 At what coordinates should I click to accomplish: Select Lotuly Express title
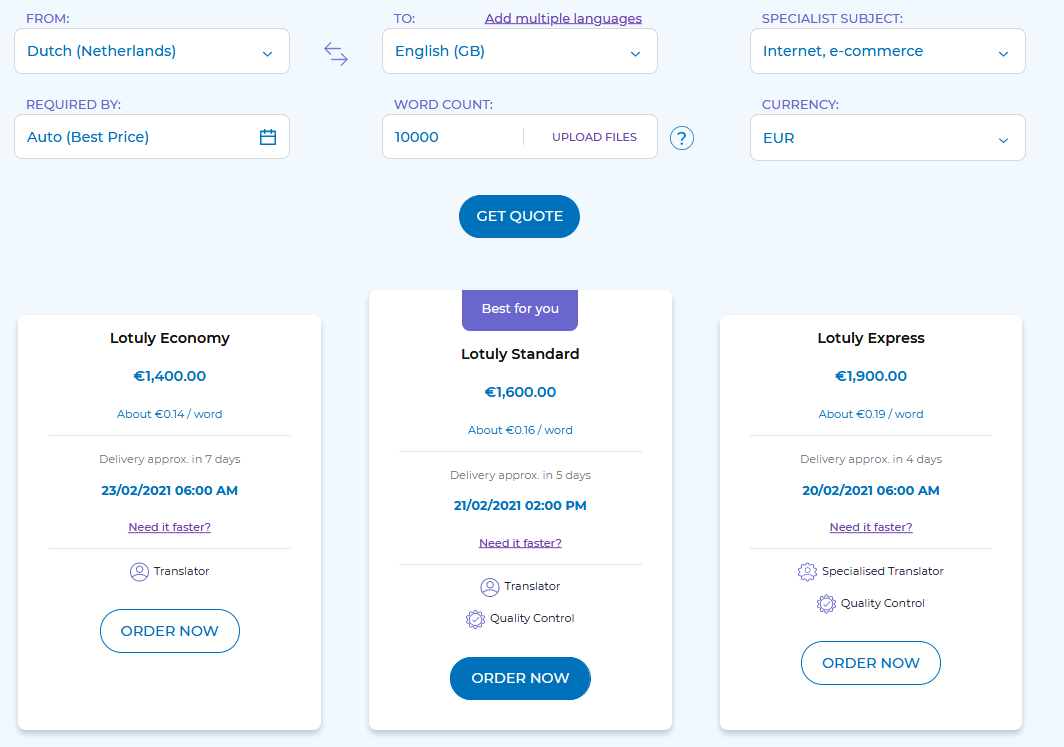point(871,338)
